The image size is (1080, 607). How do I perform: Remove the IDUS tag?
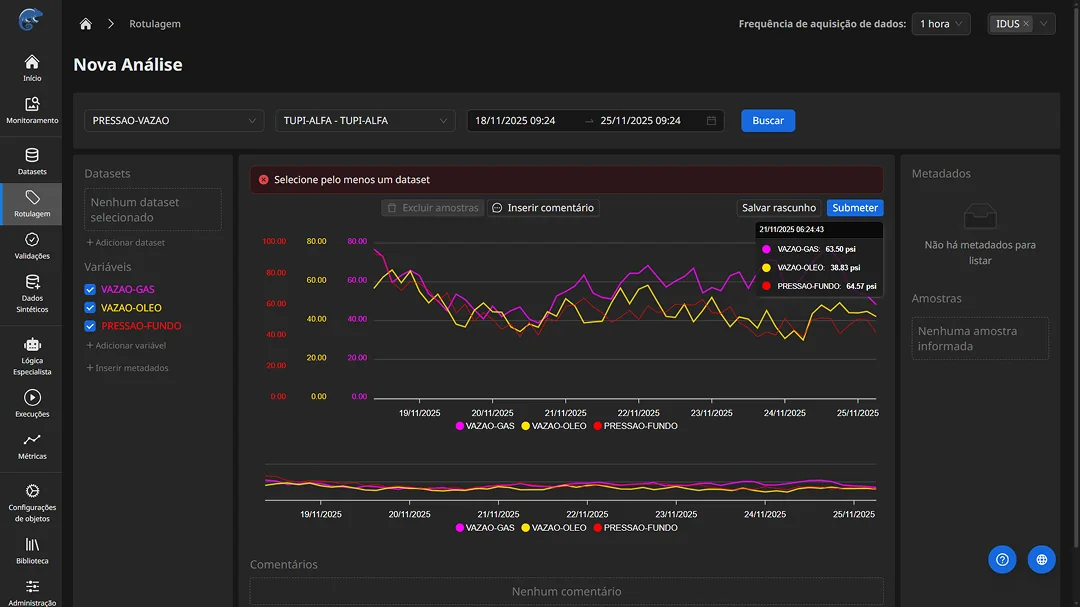click(1026, 23)
